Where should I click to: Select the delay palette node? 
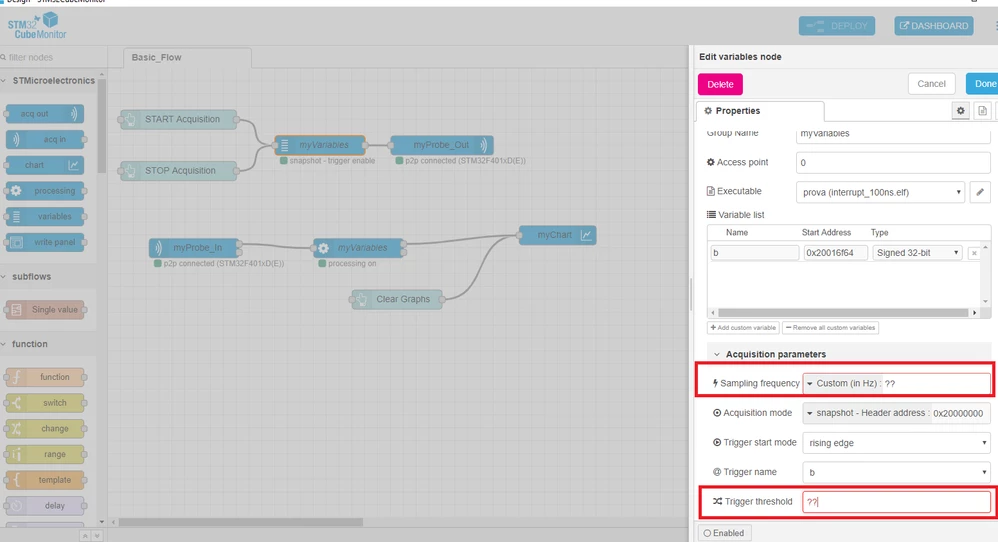[45, 506]
